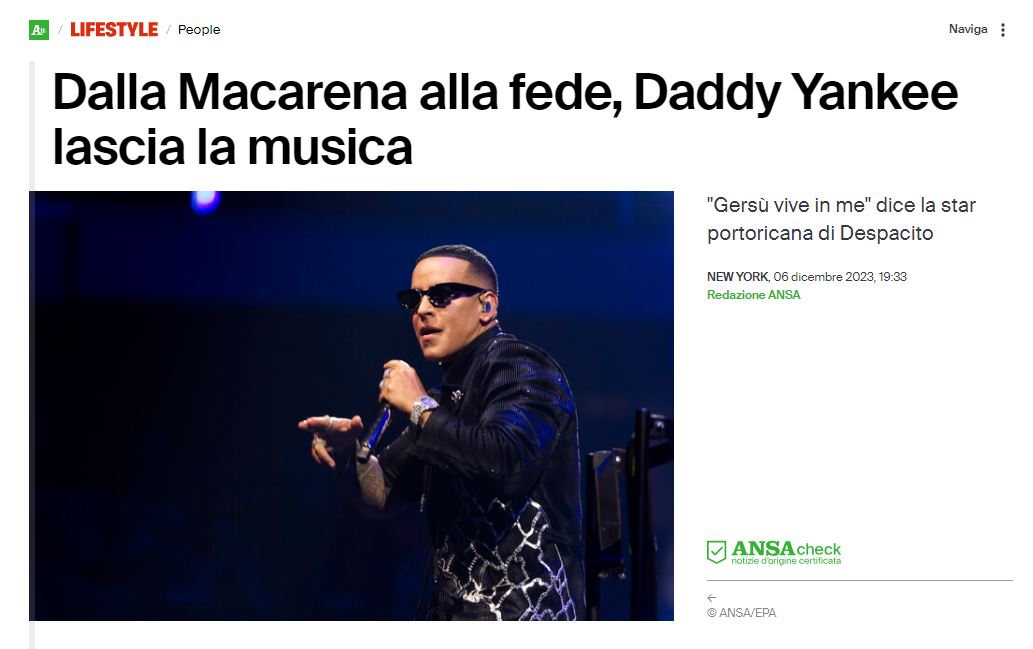
Task: Click the divider line under ANSAcheck
Action: pos(860,580)
